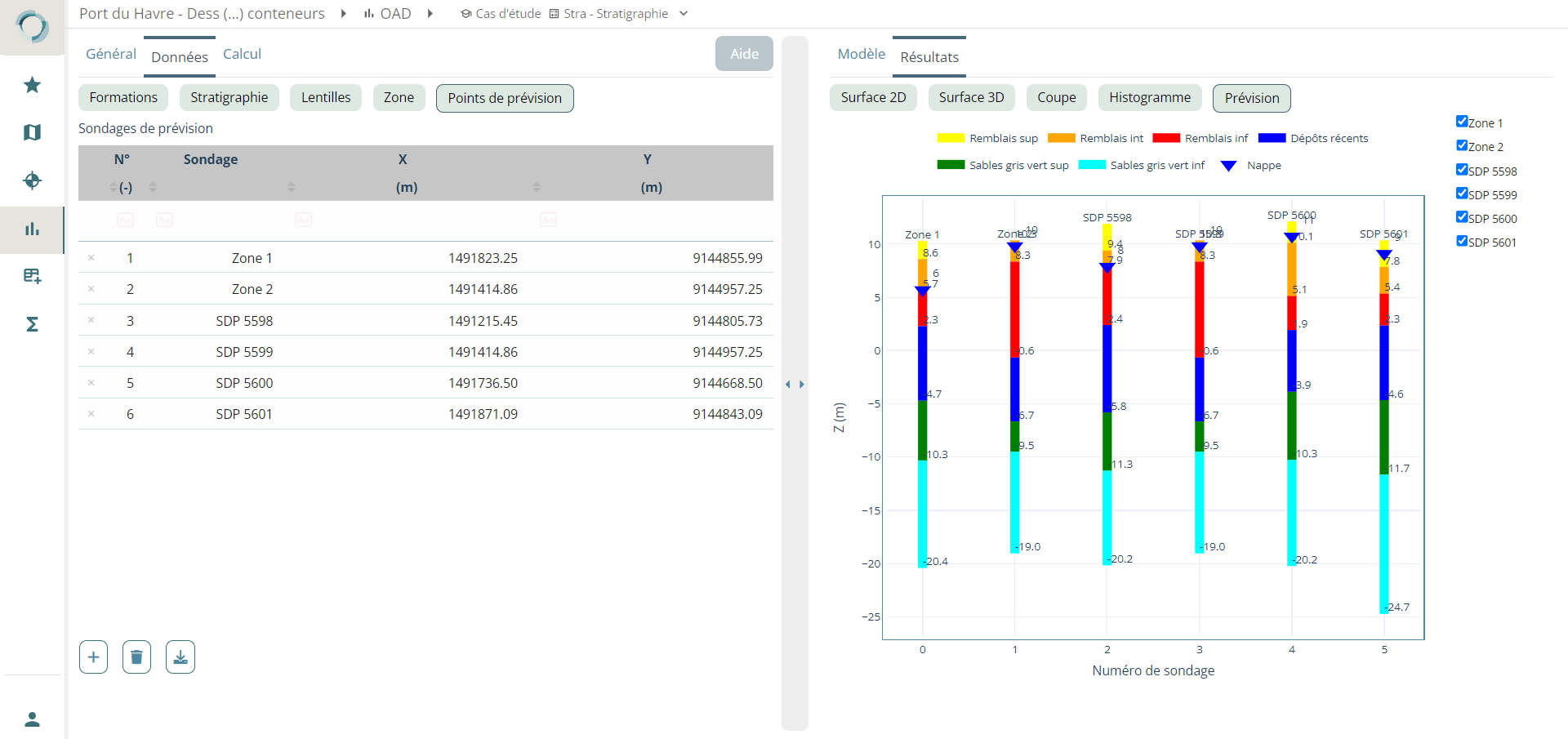Viewport: 1568px width, 739px height.
Task: Click the crosshair target sidebar icon
Action: 32,180
